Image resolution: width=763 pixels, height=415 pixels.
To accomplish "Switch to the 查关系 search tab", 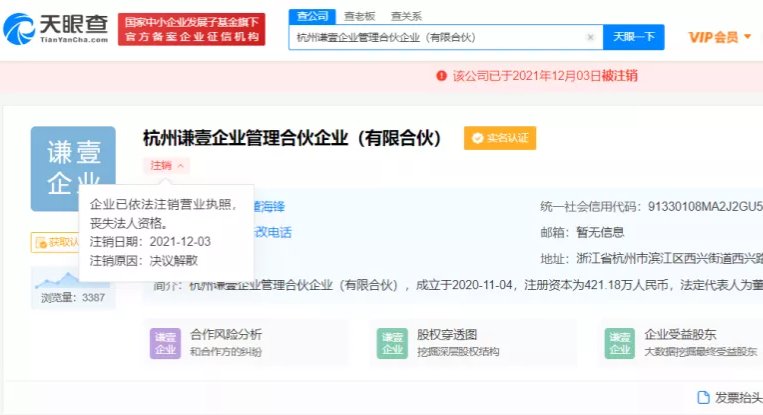I will pyautogui.click(x=406, y=16).
